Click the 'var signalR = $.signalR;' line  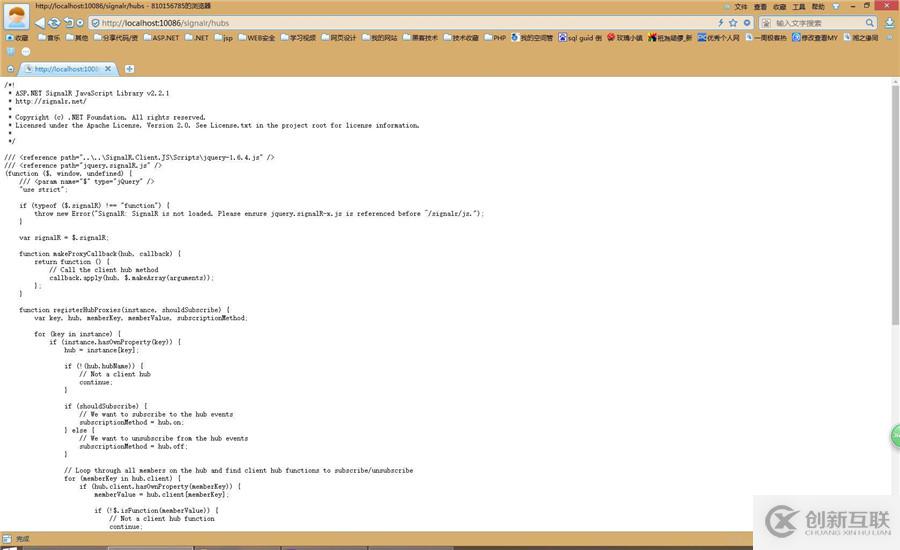tap(64, 237)
